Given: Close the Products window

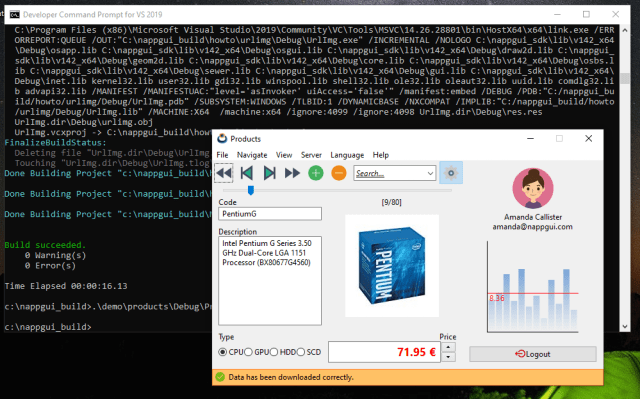Looking at the screenshot, I should pos(589,139).
